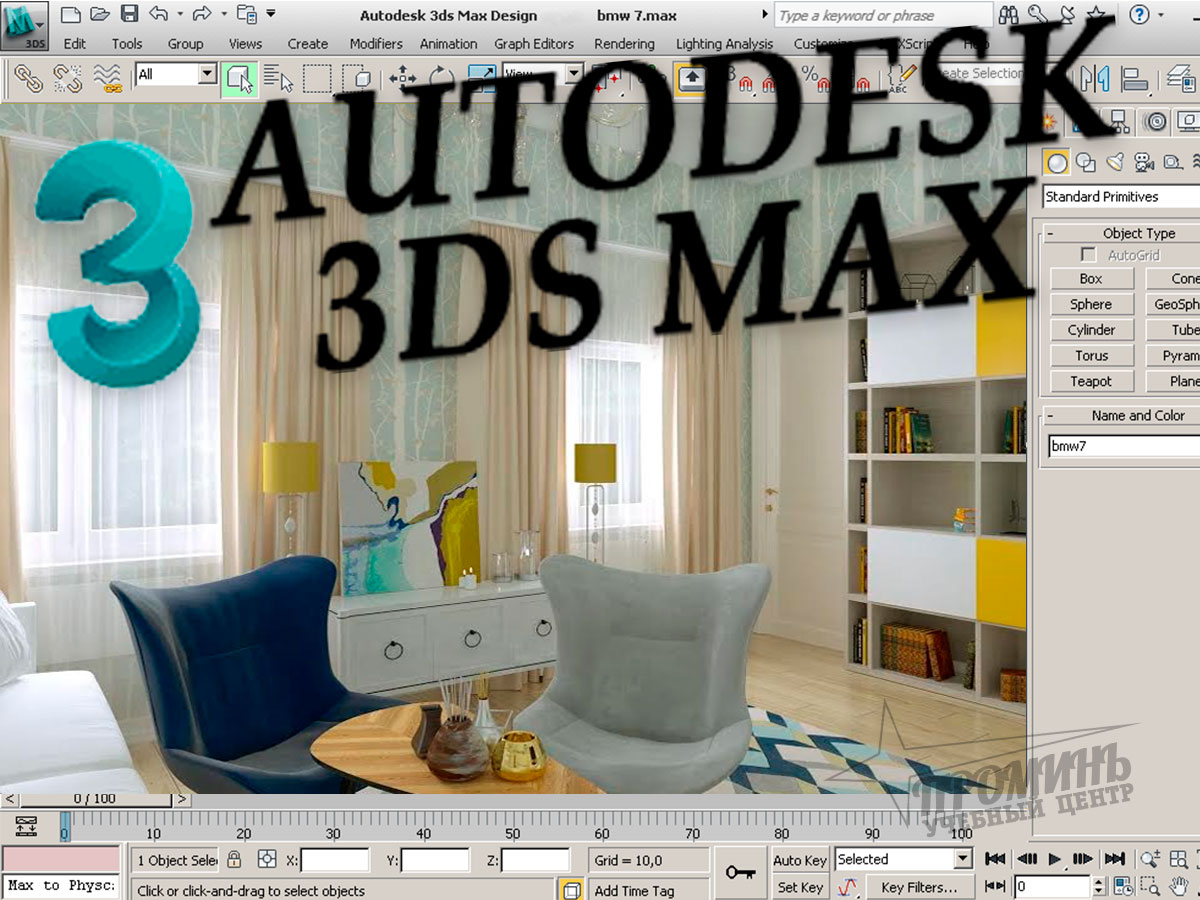Viewport: 1200px width, 900px height.
Task: Toggle the Set Key button
Action: (800, 887)
